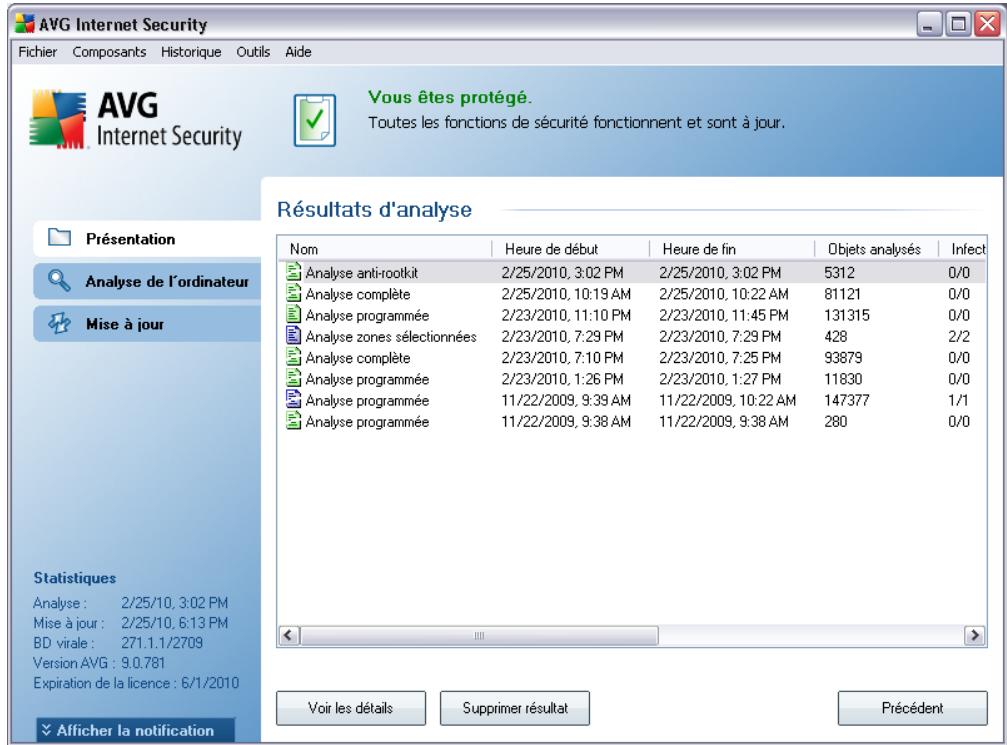Click the horizontal scrollbar left arrow
The width and height of the screenshot is (1007, 745).
click(289, 635)
